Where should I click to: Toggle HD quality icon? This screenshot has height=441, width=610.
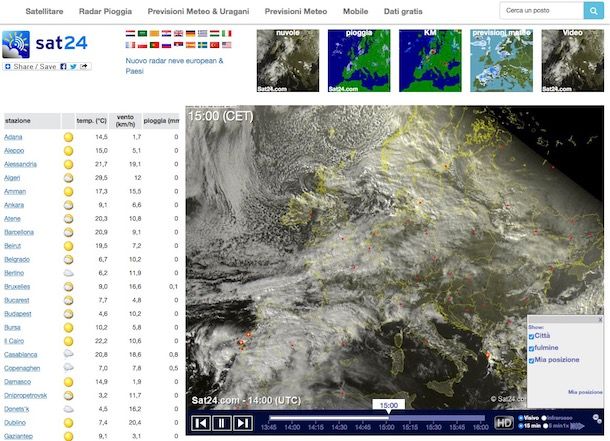point(504,423)
